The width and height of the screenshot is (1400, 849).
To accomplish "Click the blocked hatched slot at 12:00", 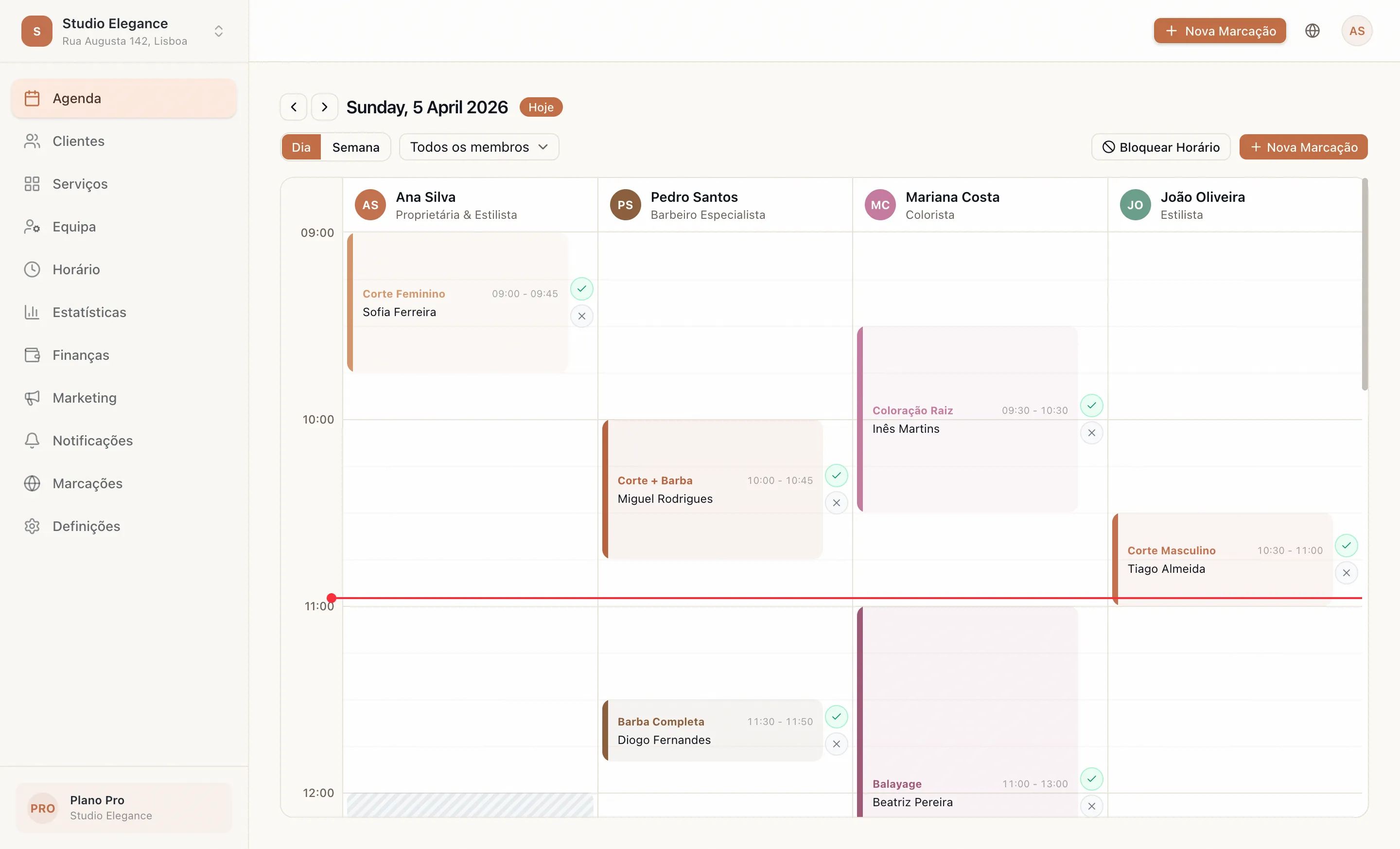I will tap(470, 805).
